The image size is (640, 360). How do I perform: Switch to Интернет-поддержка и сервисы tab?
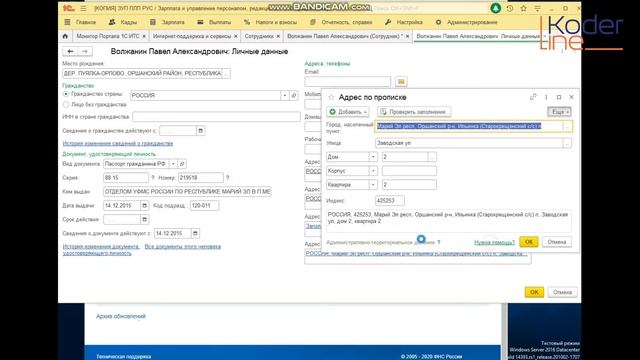pos(192,36)
